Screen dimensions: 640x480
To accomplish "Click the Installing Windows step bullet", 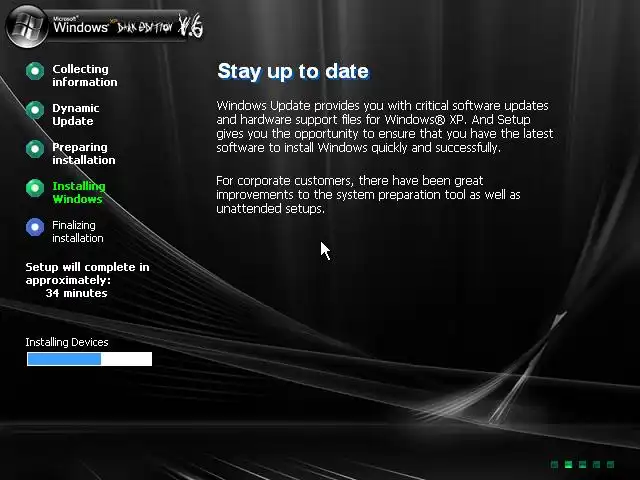I will pyautogui.click(x=35, y=188).
